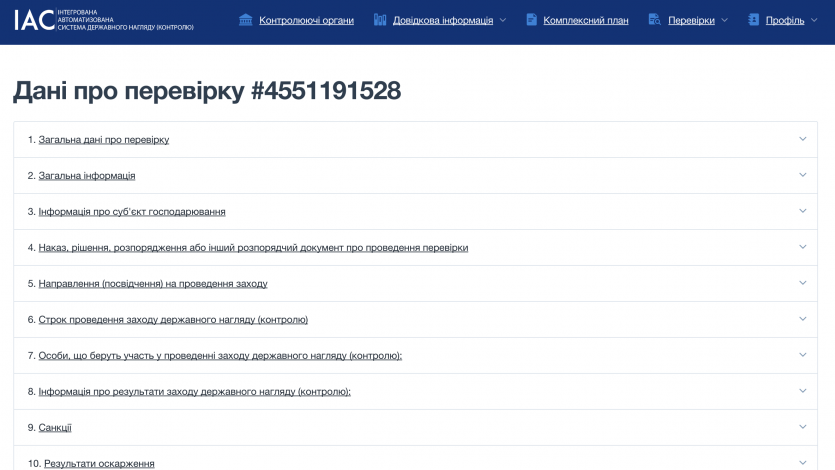This screenshot has width=835, height=470.
Task: Open the Результати оскарження link
Action: [99, 464]
